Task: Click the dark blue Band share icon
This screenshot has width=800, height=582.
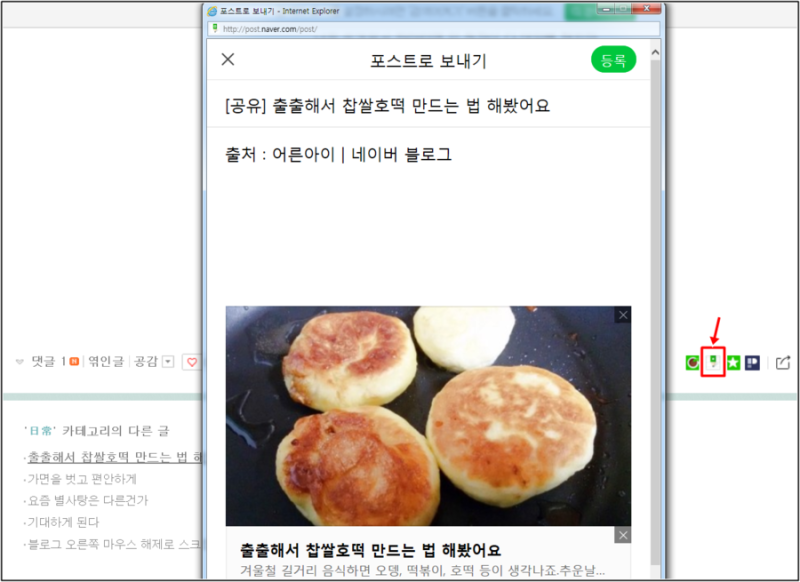Action: [753, 363]
